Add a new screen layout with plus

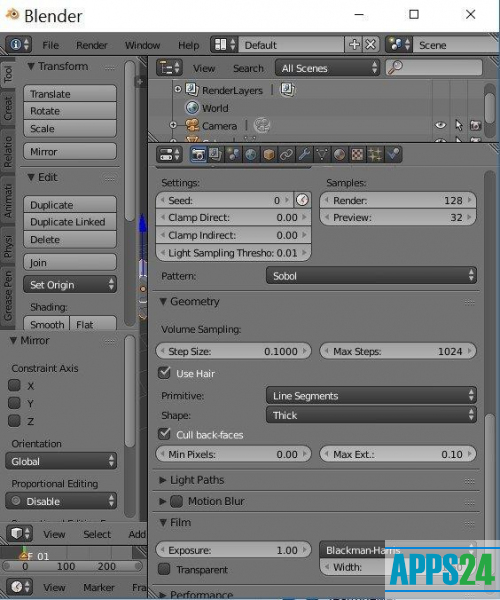pyautogui.click(x=354, y=45)
